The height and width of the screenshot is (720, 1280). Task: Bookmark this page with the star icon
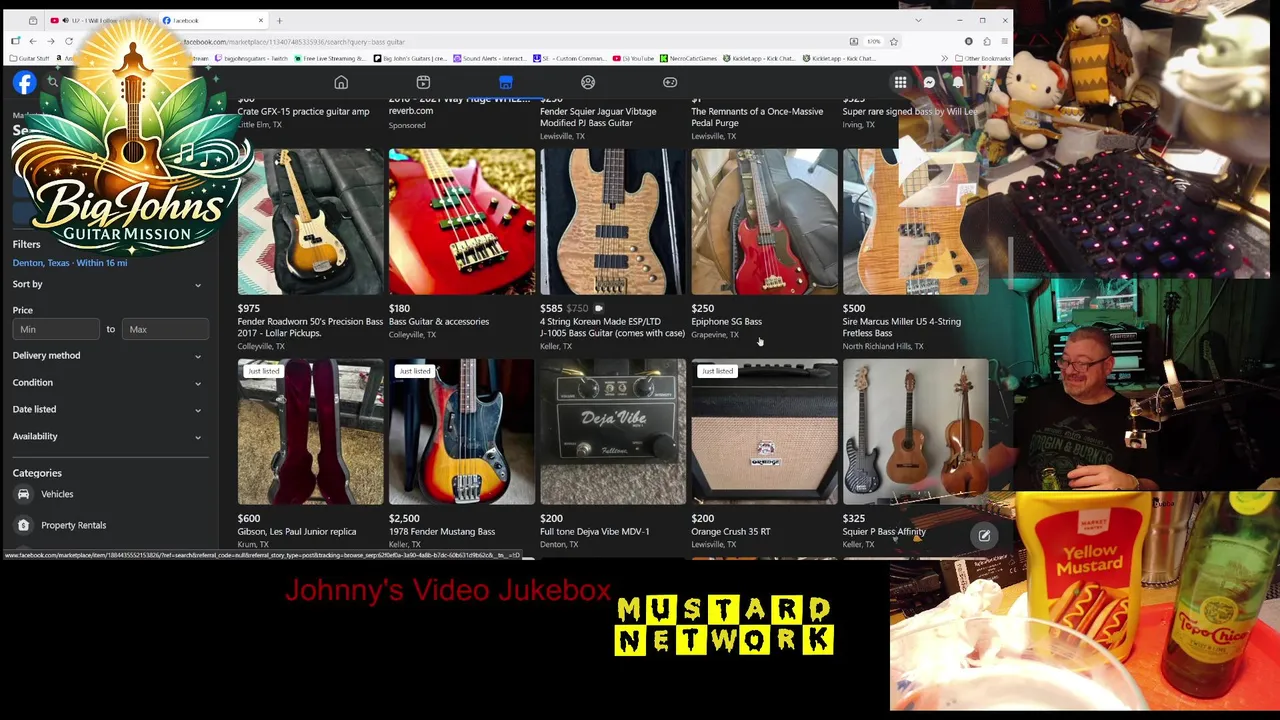coord(894,42)
